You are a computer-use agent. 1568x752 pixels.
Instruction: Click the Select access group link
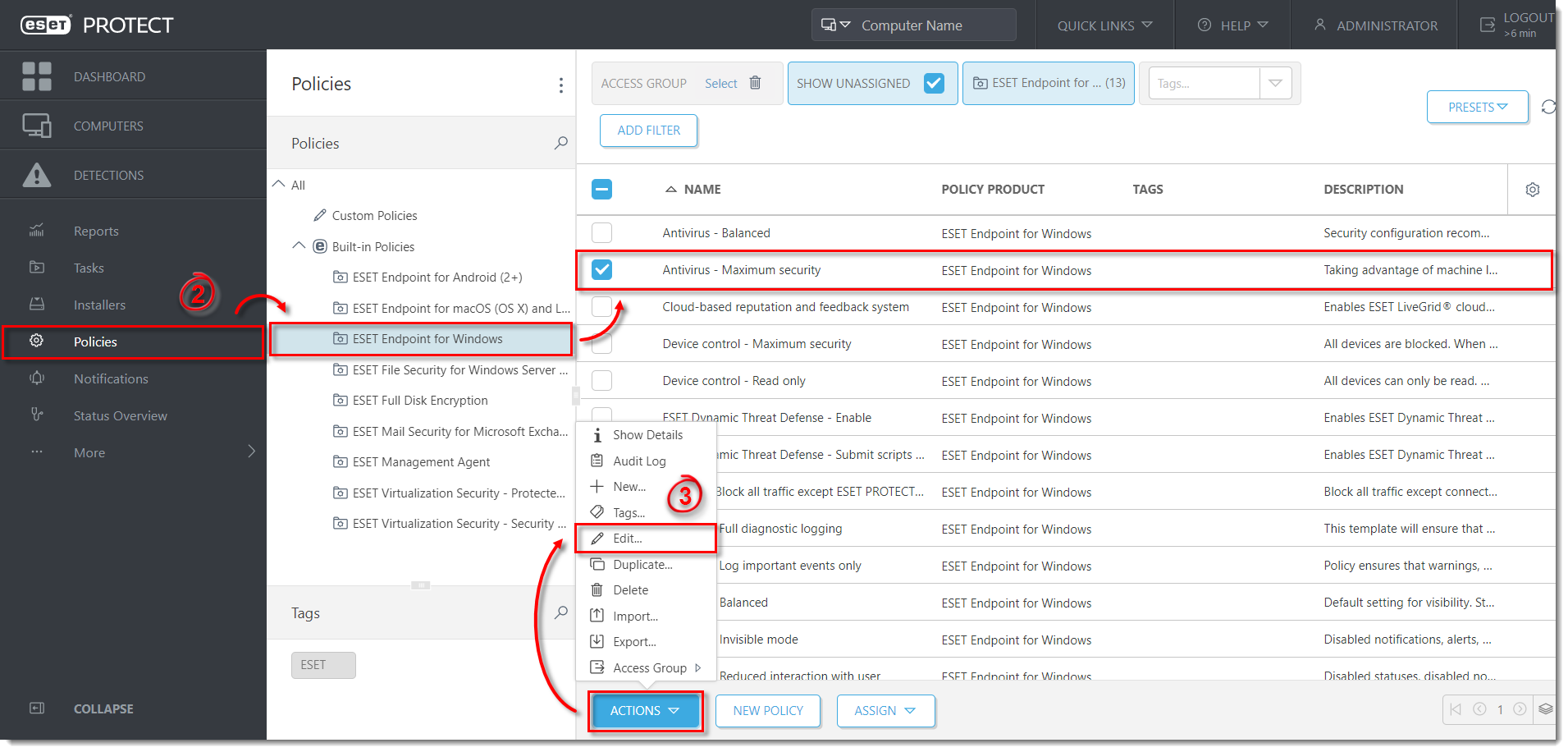(721, 84)
